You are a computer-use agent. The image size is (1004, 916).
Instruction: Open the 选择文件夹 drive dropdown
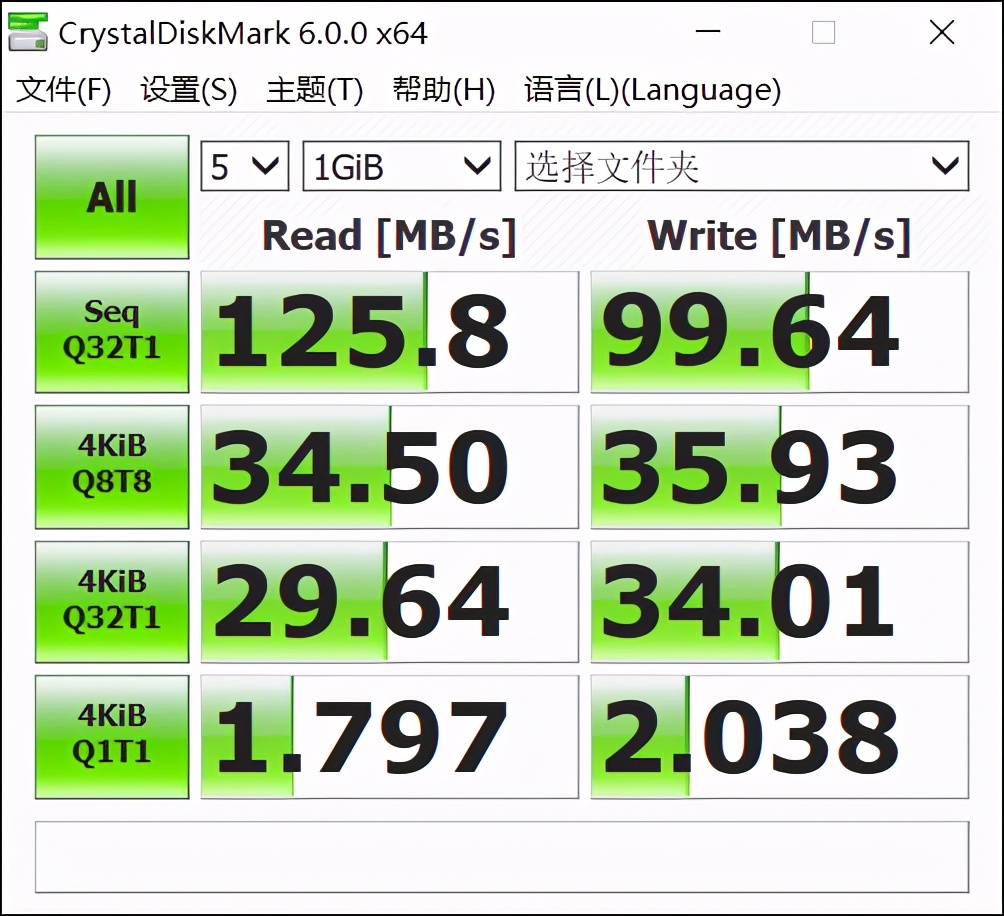[741, 166]
